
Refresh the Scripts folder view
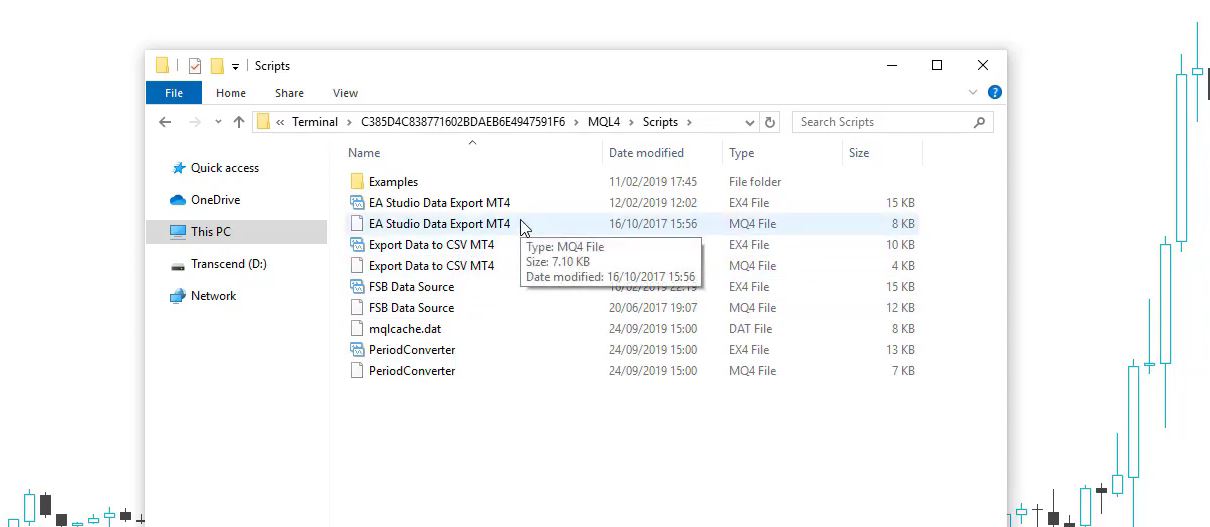tap(770, 122)
